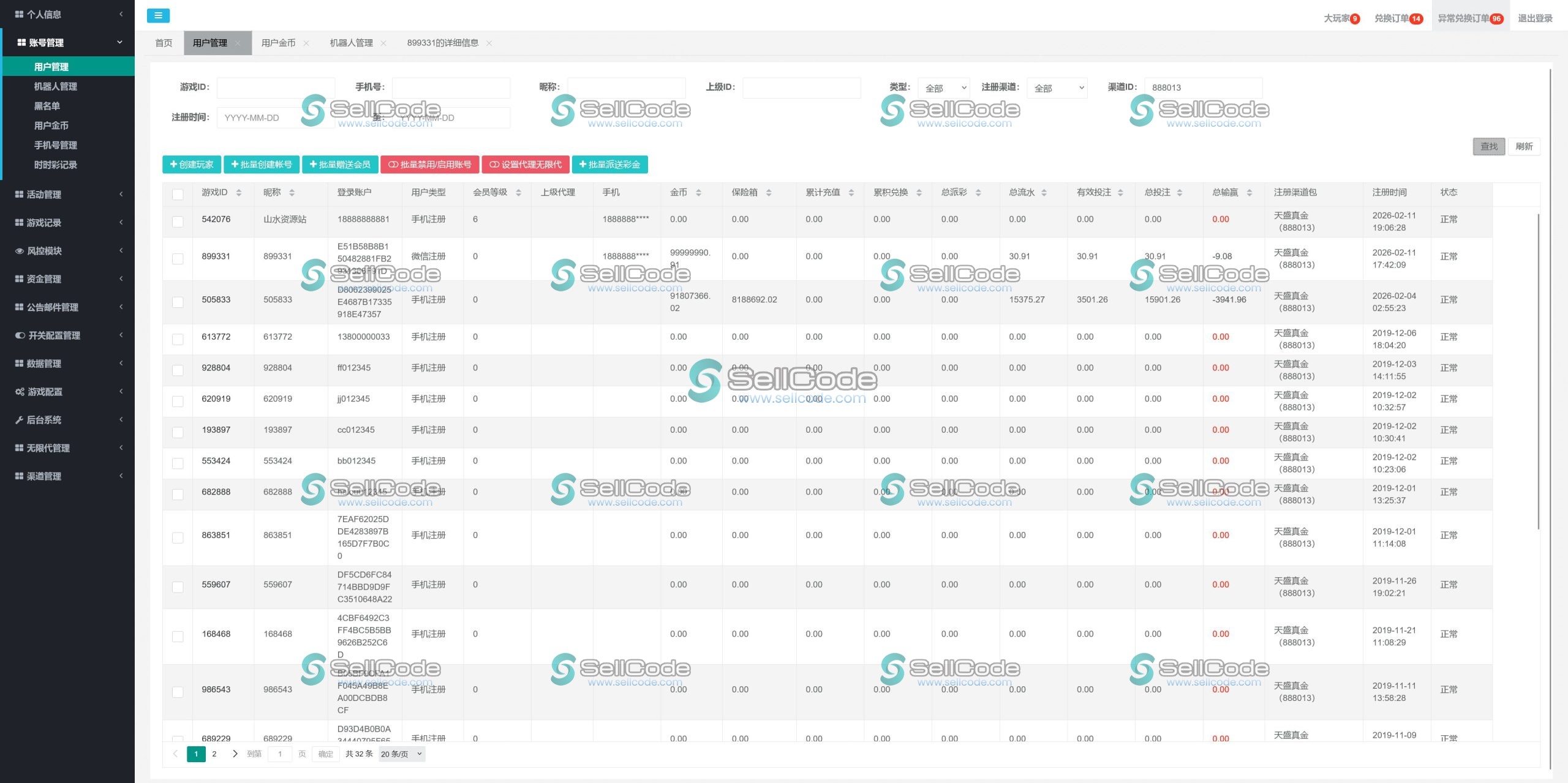Click the 后台系统 wrench icon
This screenshot has width=1568, height=783.
click(x=20, y=420)
